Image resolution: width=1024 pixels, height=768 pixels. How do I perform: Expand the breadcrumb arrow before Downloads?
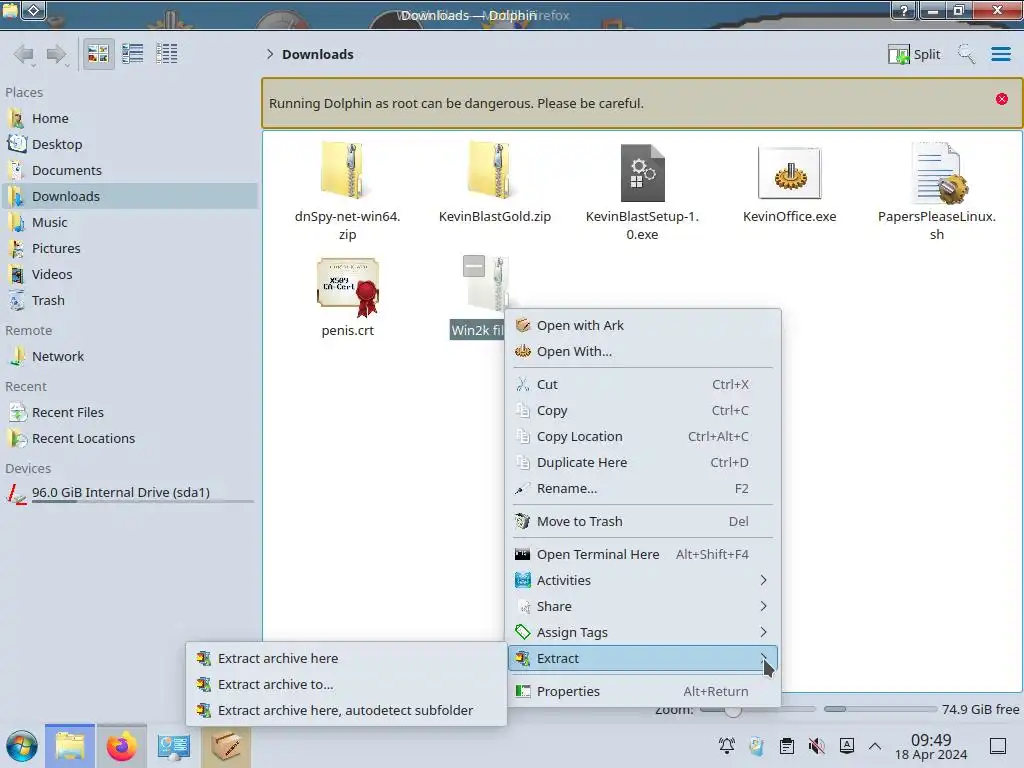pos(270,54)
